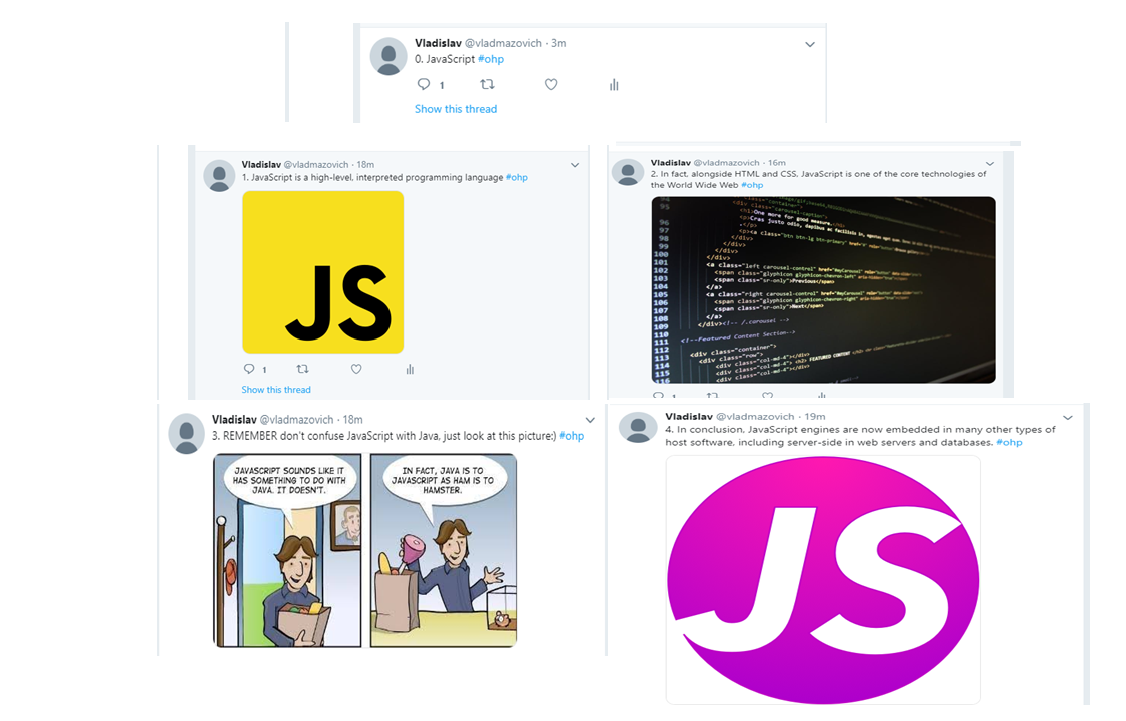
Task: Expand the chevron menu on the "4. In conclusion" tweet
Action: tap(1068, 417)
